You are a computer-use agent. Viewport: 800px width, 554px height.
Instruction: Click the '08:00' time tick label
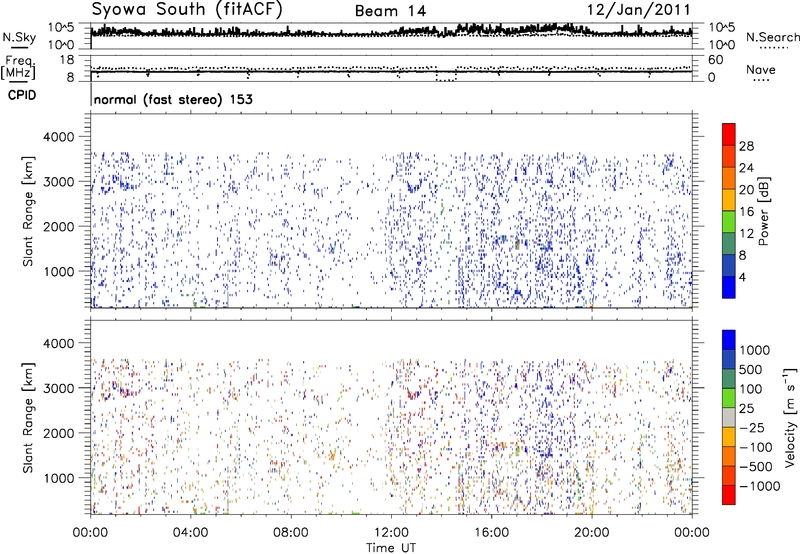tap(291, 533)
